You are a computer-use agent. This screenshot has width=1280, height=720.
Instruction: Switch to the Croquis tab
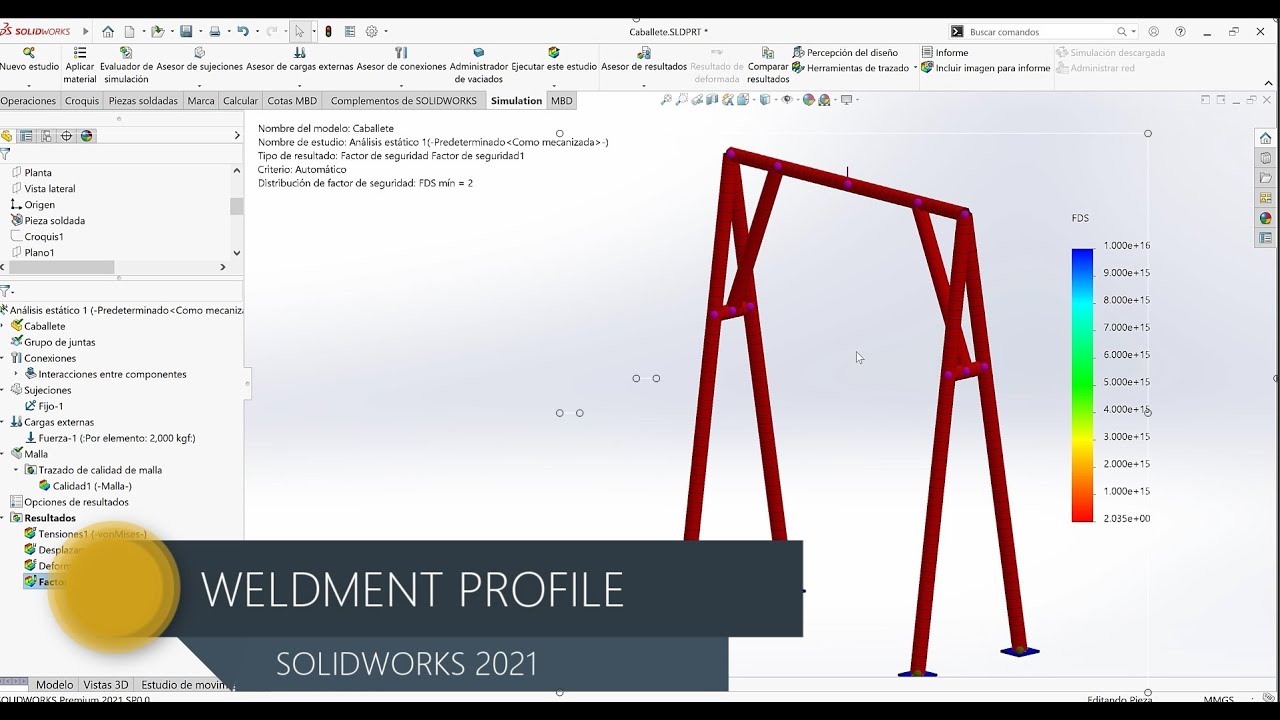click(82, 101)
